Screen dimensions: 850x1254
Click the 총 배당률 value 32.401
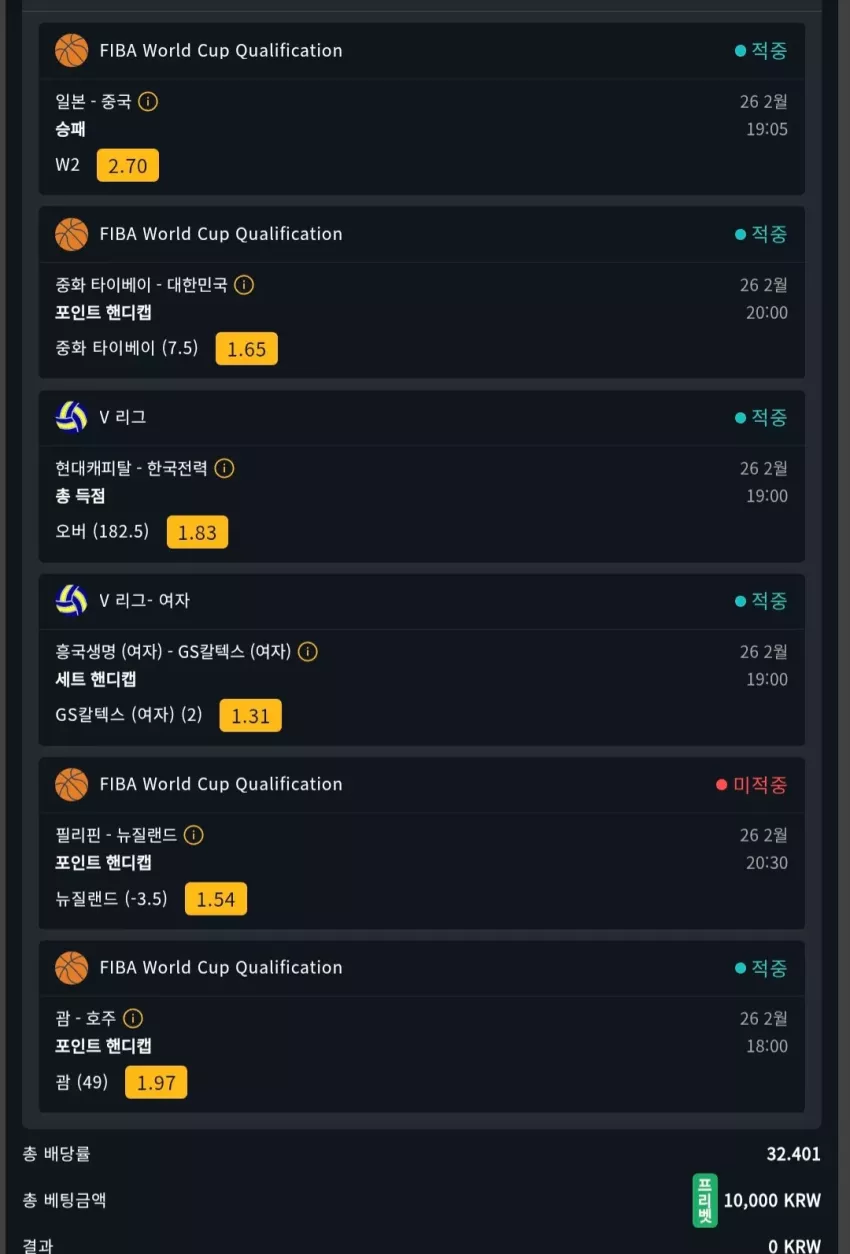pyautogui.click(x=794, y=1154)
